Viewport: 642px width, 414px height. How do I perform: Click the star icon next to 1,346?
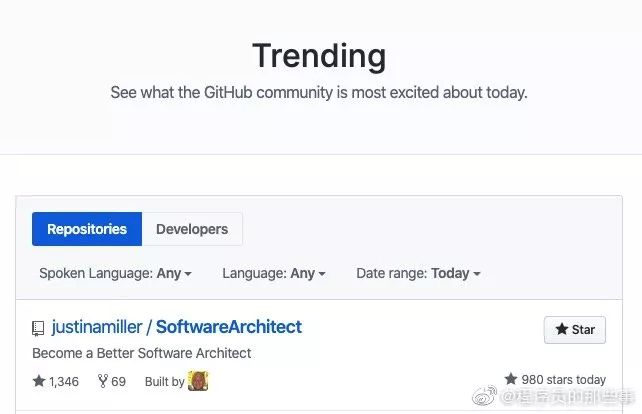(39, 381)
